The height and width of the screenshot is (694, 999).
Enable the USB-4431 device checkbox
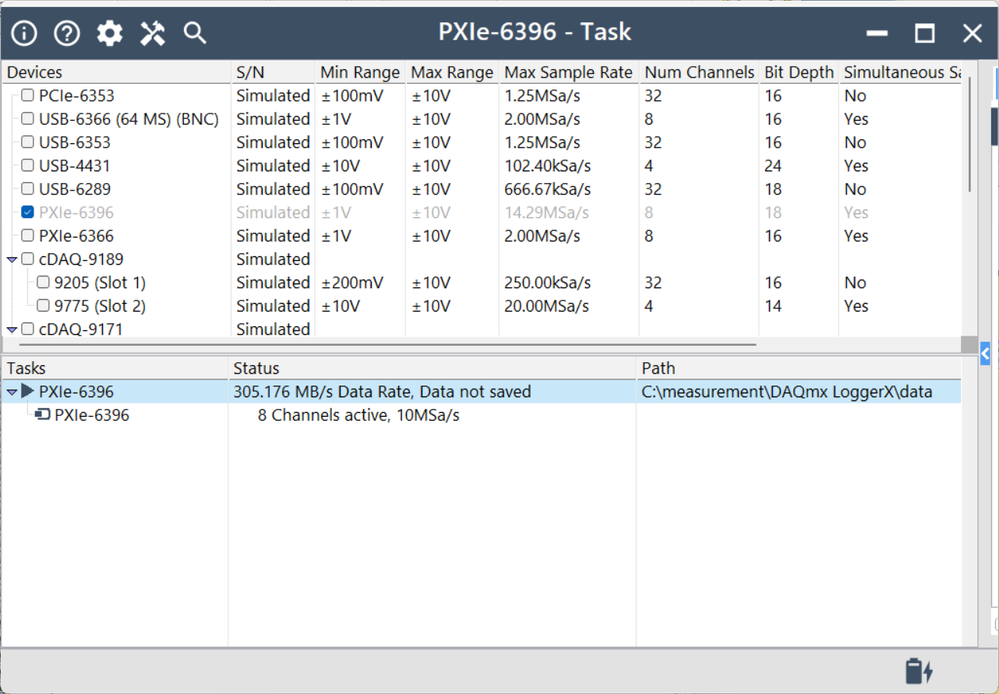(27, 165)
